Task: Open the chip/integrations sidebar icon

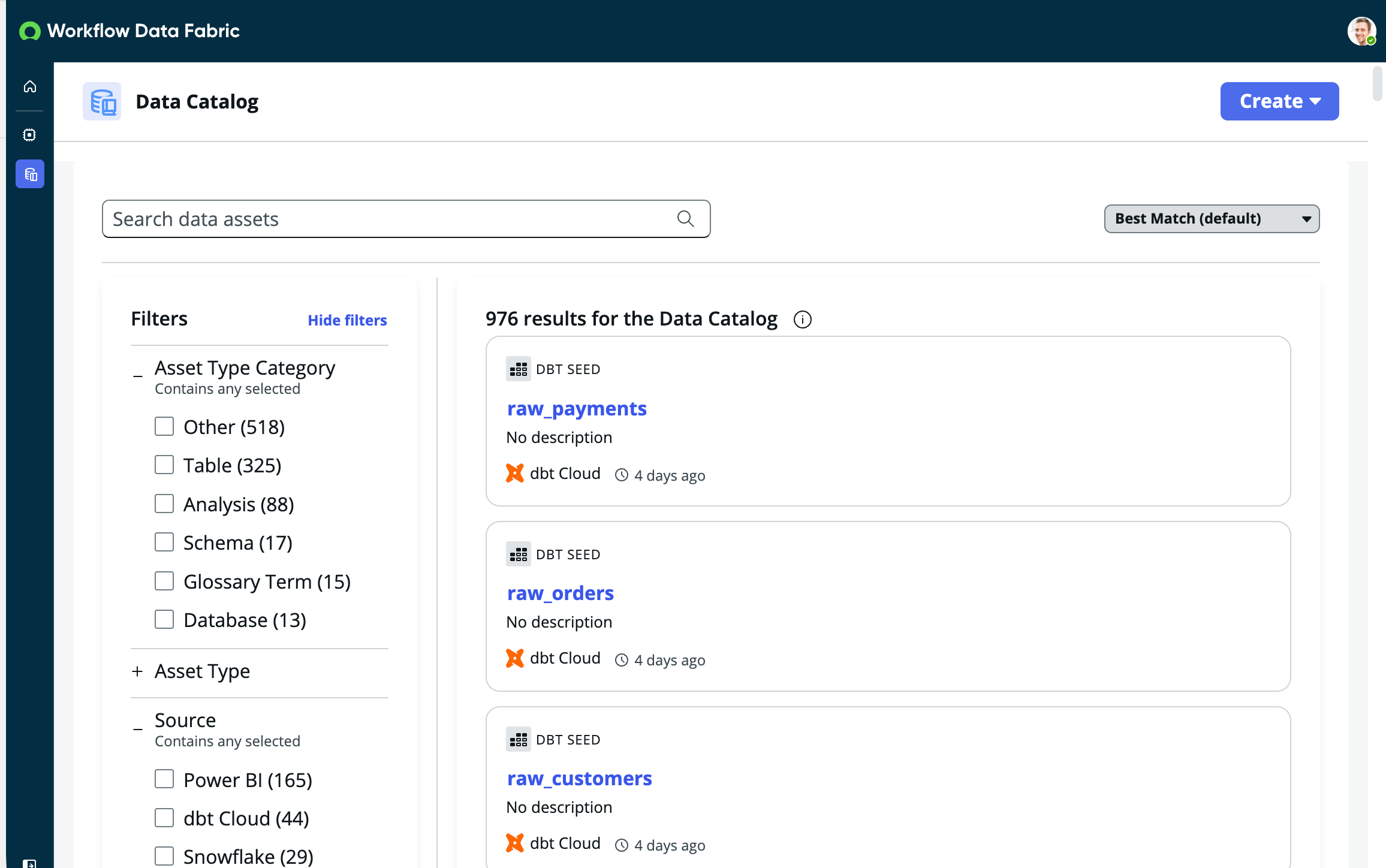Action: (30, 135)
